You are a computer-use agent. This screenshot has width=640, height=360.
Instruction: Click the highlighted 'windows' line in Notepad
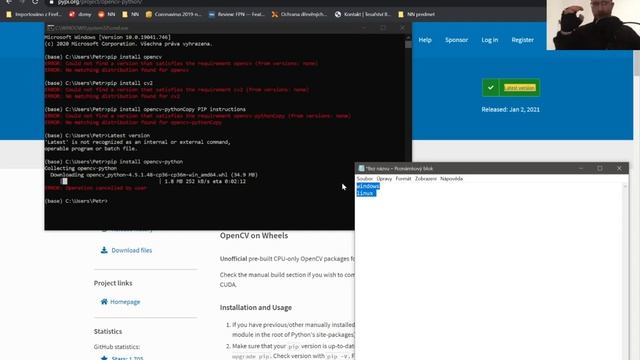pos(368,186)
